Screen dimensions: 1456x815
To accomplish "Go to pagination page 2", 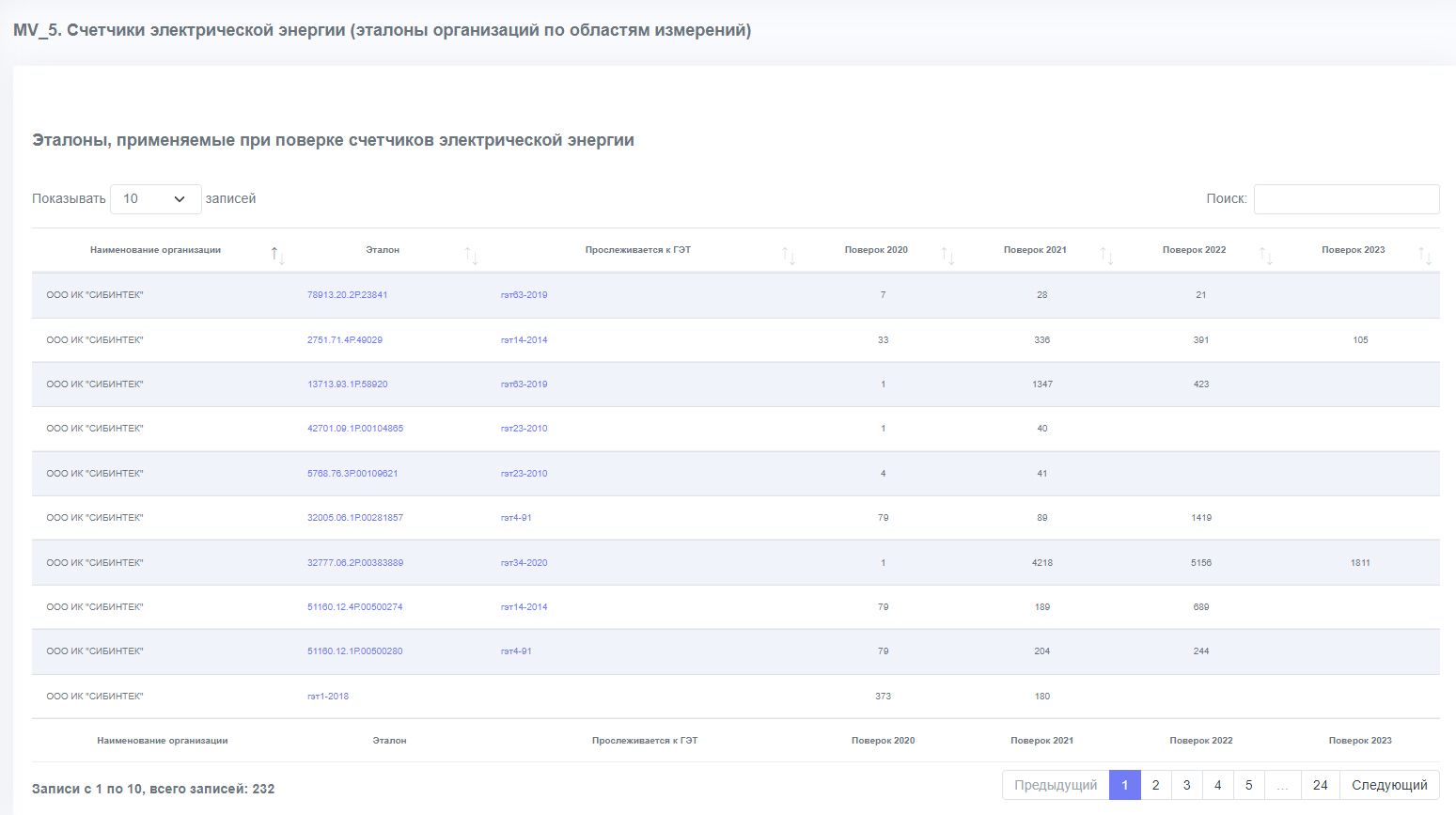I will 1155,785.
